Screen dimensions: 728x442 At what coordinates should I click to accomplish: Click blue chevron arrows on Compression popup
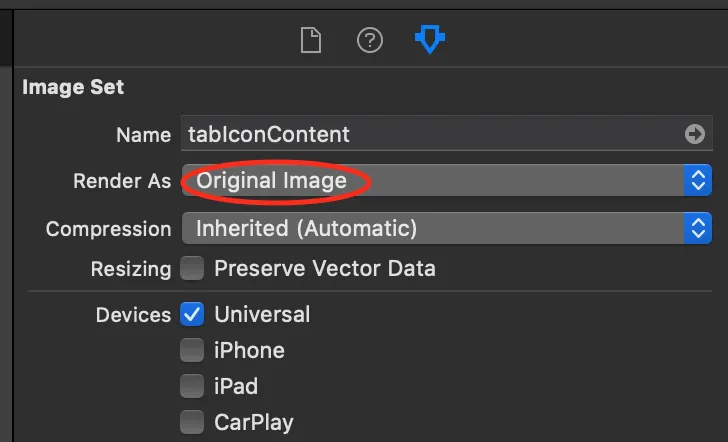coord(697,228)
